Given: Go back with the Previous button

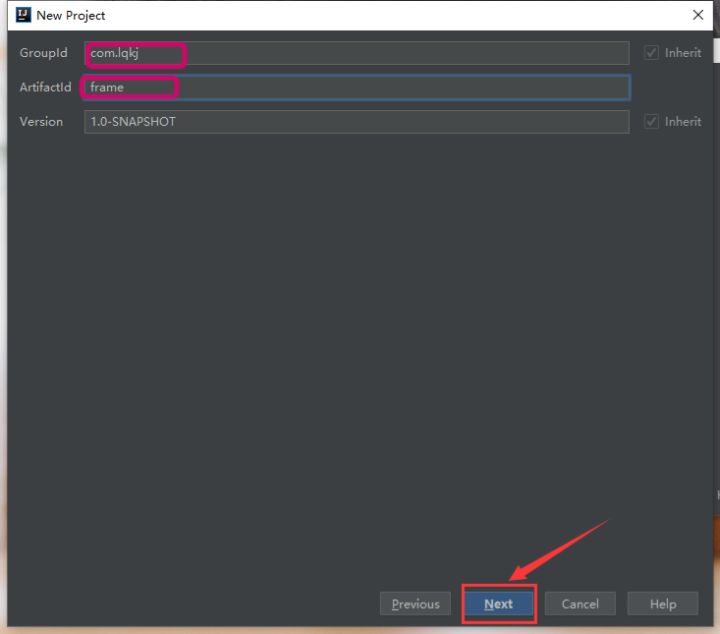Looking at the screenshot, I should coord(416,604).
